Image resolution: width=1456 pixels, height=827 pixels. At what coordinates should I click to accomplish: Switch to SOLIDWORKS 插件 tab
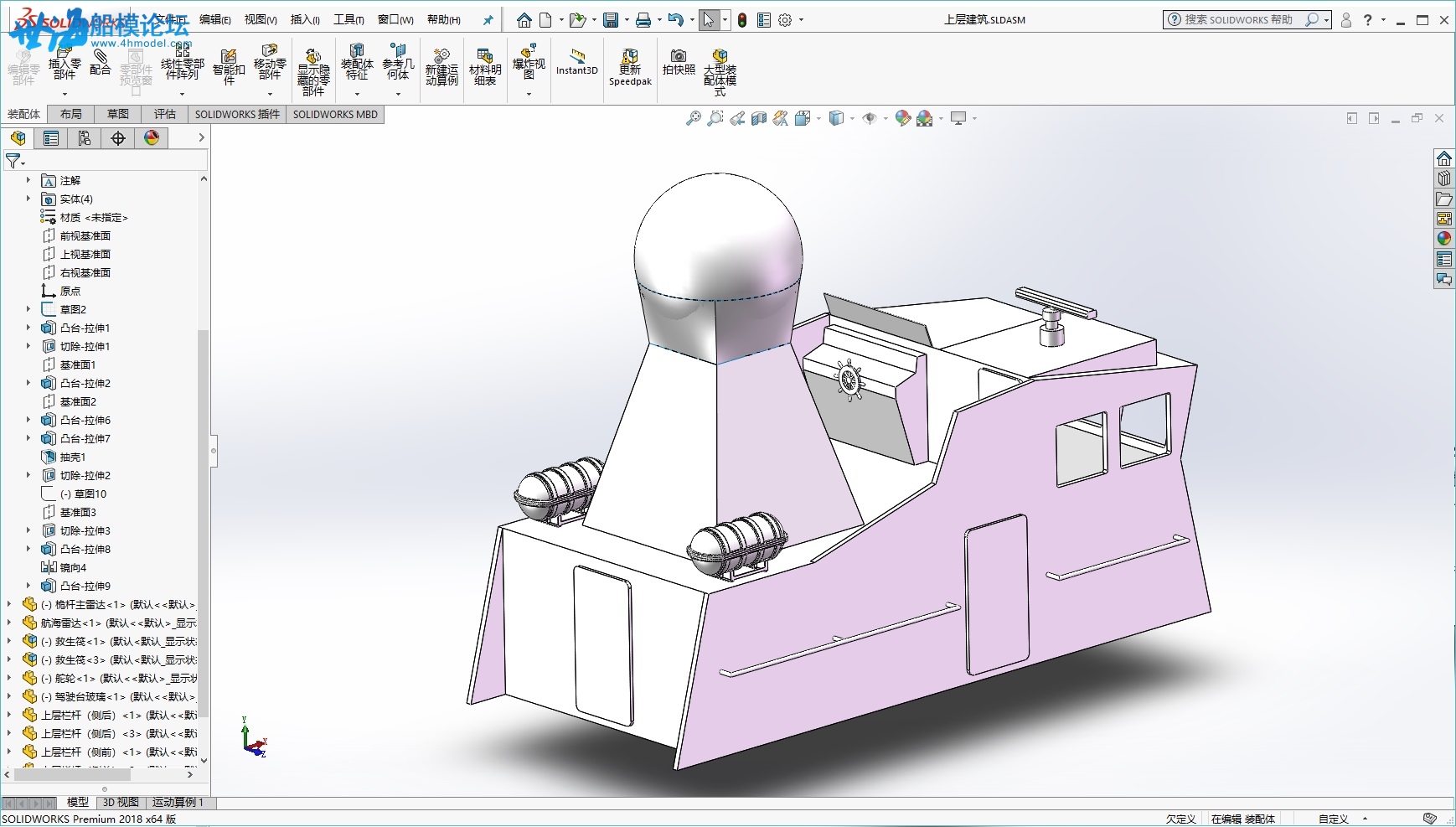click(237, 114)
